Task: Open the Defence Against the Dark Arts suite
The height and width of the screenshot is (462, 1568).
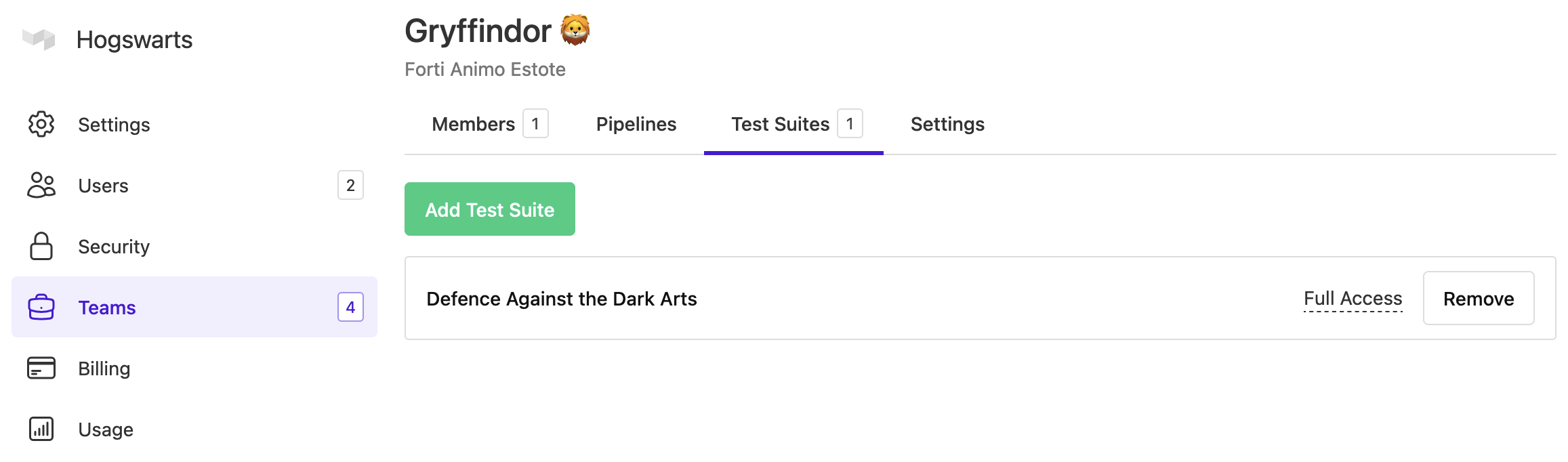Action: 562,298
